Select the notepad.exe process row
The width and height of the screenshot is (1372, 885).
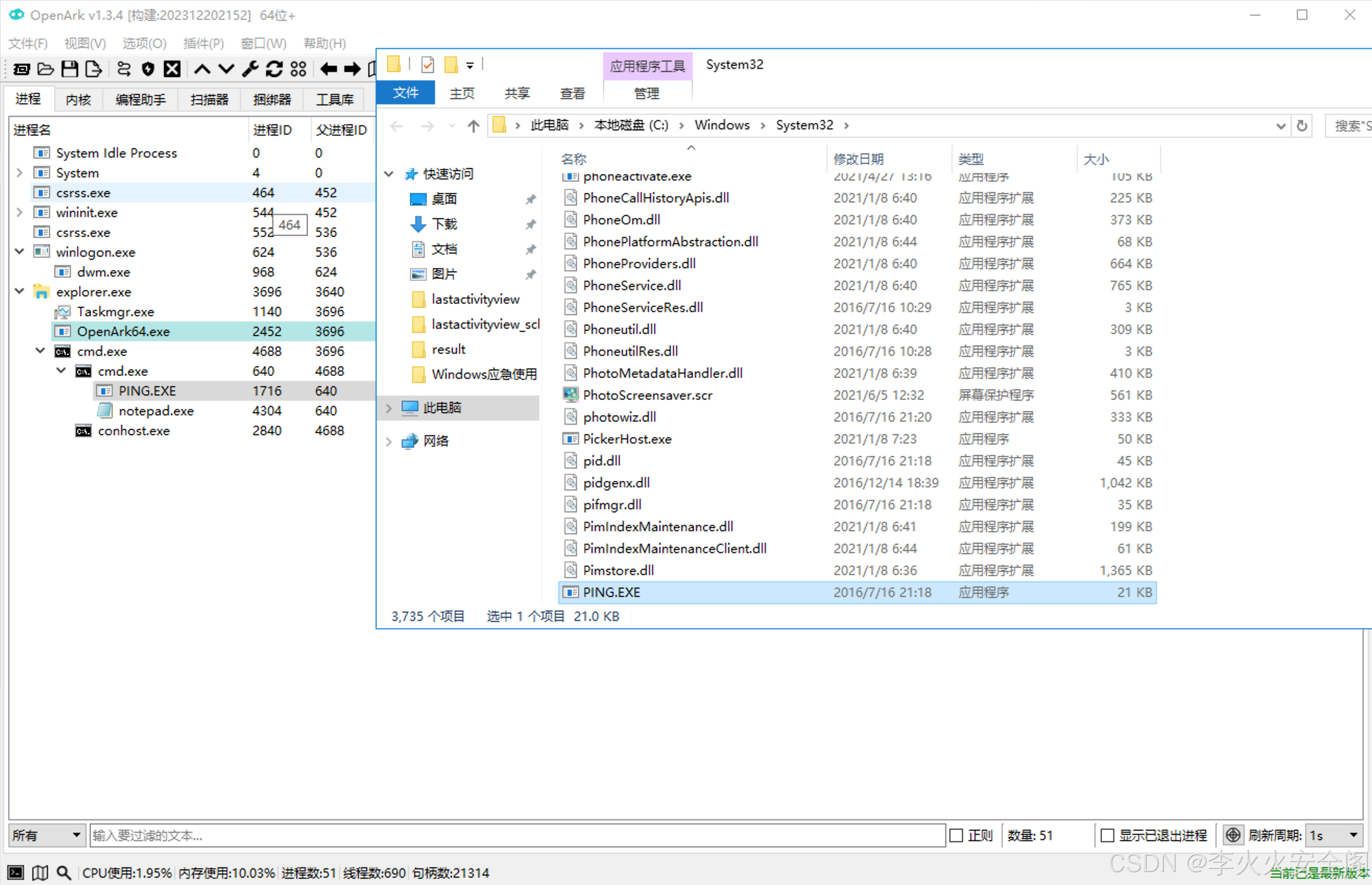click(x=155, y=411)
